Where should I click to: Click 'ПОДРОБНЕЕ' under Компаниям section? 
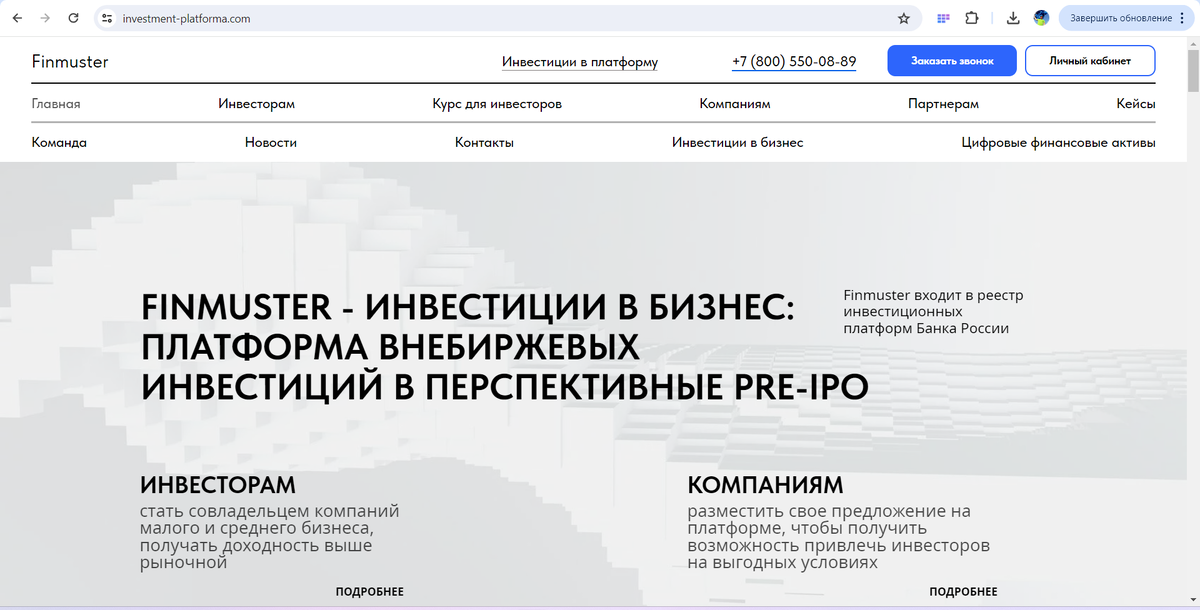(x=963, y=592)
